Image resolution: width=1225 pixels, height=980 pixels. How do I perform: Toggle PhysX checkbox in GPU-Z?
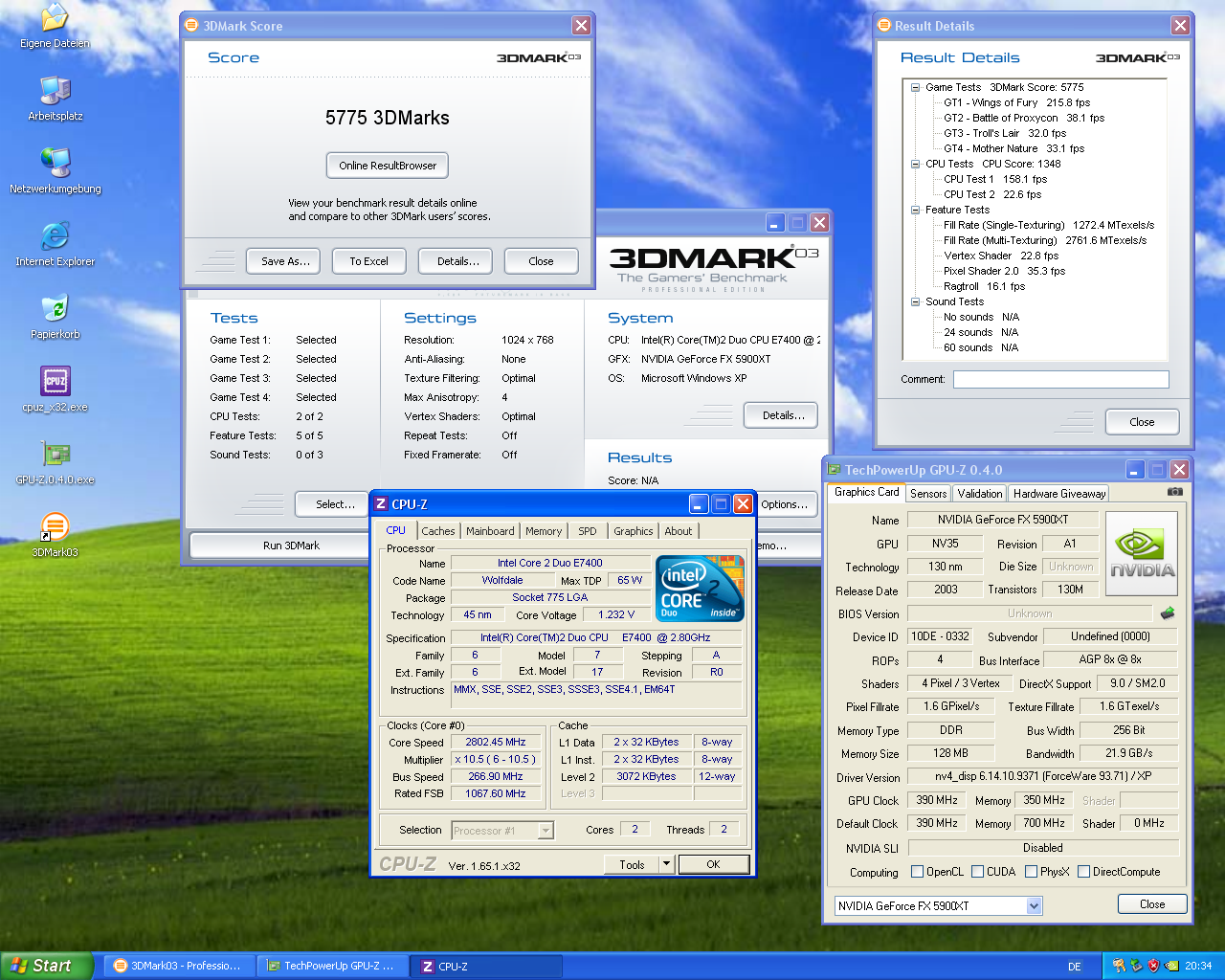(1032, 872)
